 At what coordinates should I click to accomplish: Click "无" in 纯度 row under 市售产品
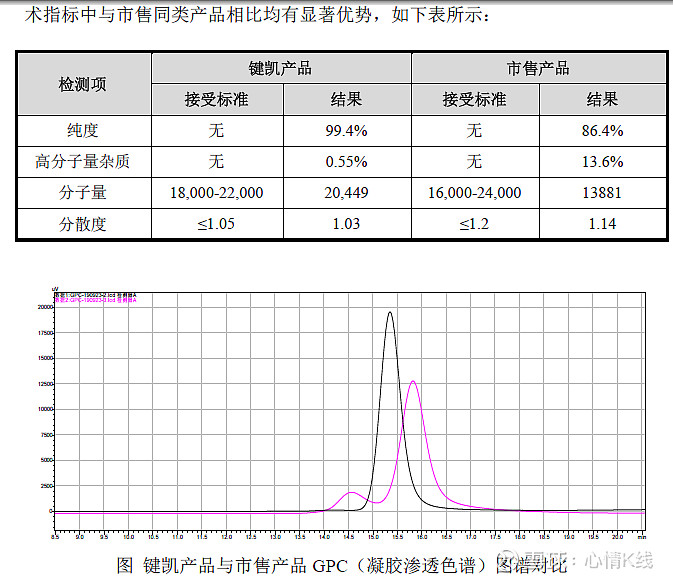click(x=475, y=130)
